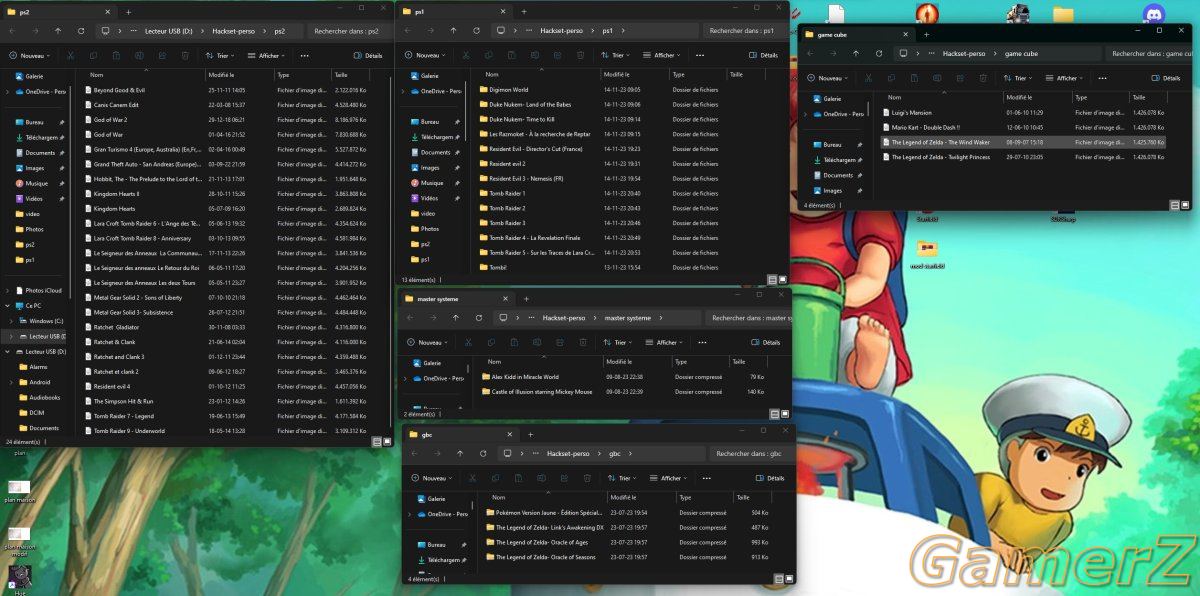Refresh the ps2 Explorer window
Viewport: 1200px width, 596px height.
(81, 31)
